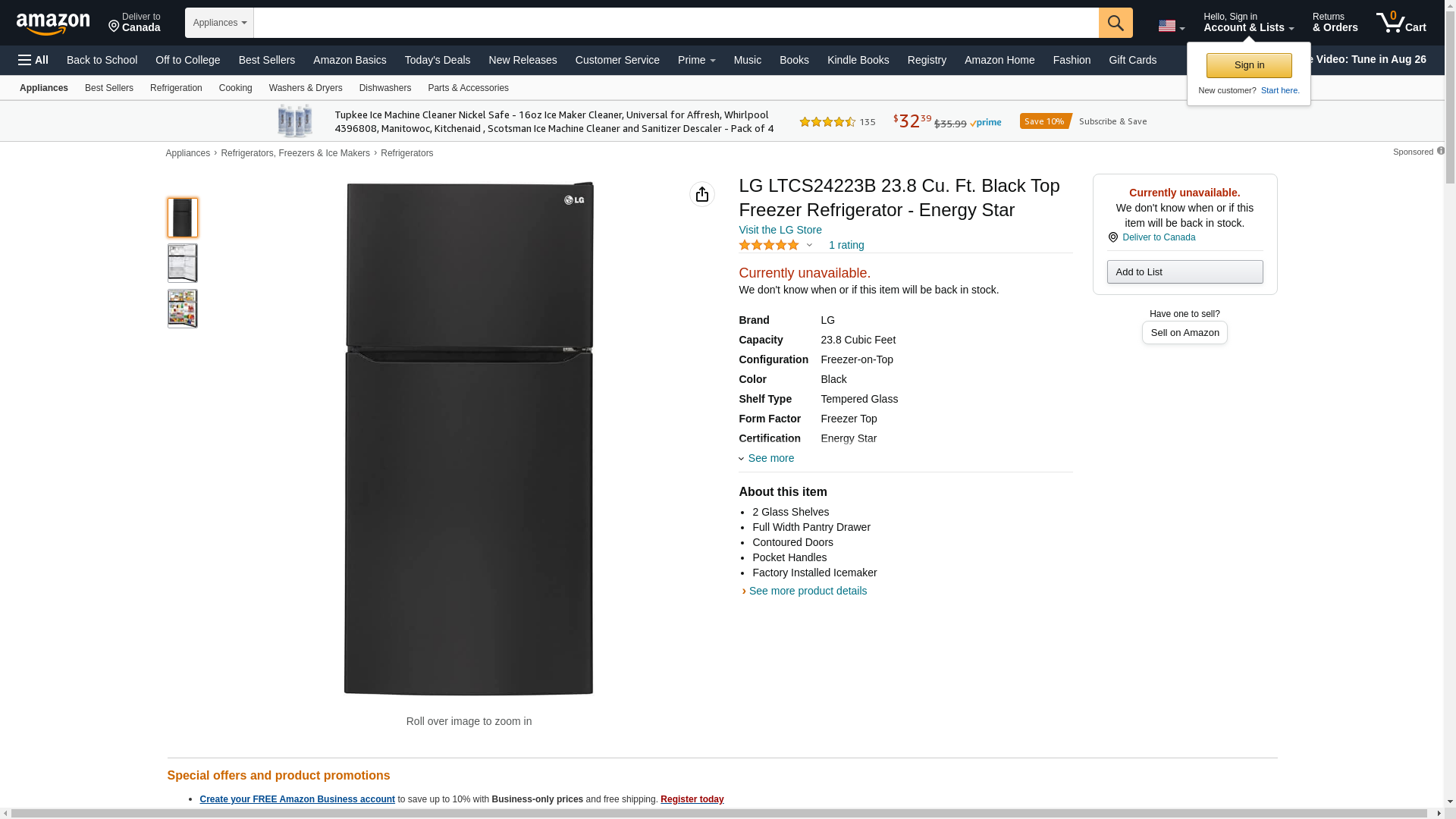
Task: Click in the Amazon search text field
Action: [675, 23]
